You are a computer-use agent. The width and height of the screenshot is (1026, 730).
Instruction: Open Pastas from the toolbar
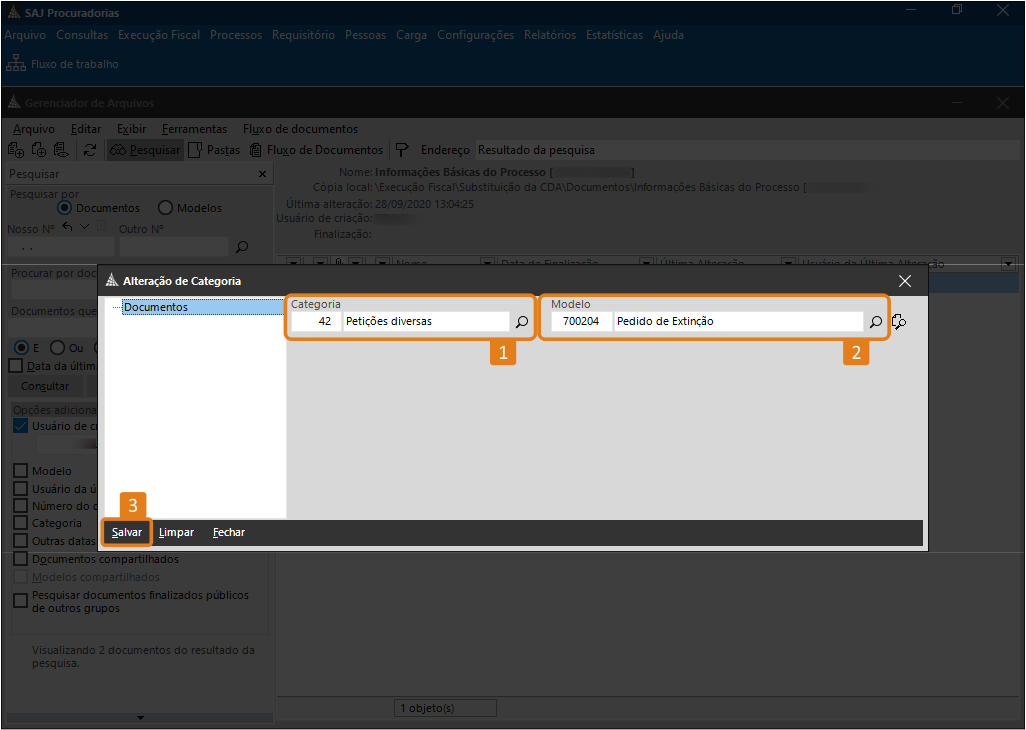click(214, 150)
